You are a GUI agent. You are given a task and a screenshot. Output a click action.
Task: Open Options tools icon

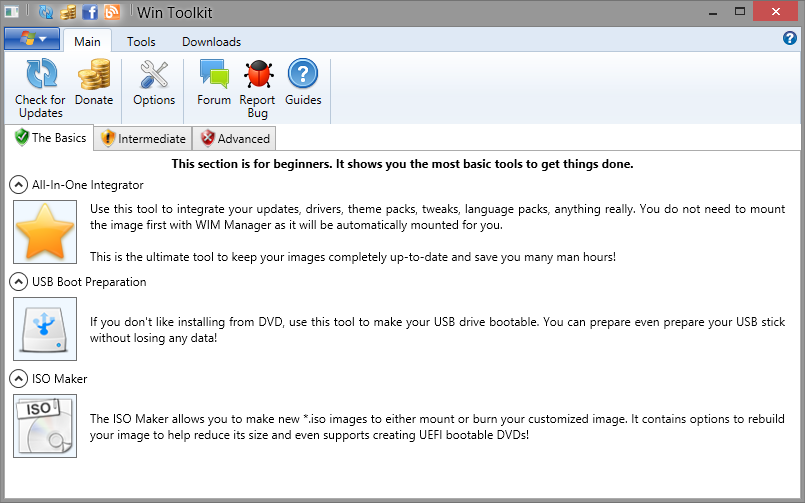point(154,75)
